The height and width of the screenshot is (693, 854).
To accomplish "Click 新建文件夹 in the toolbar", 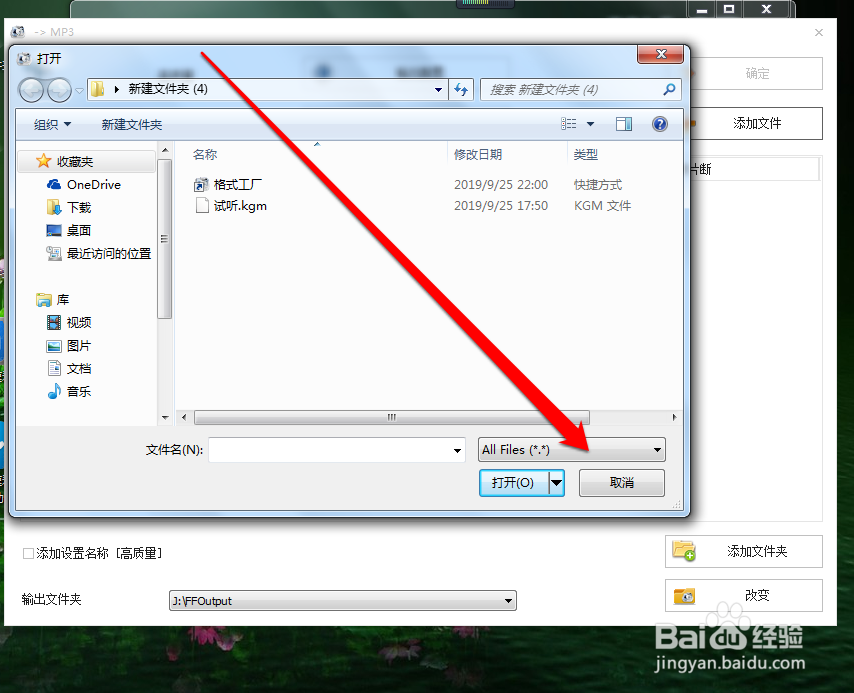I will [x=133, y=123].
